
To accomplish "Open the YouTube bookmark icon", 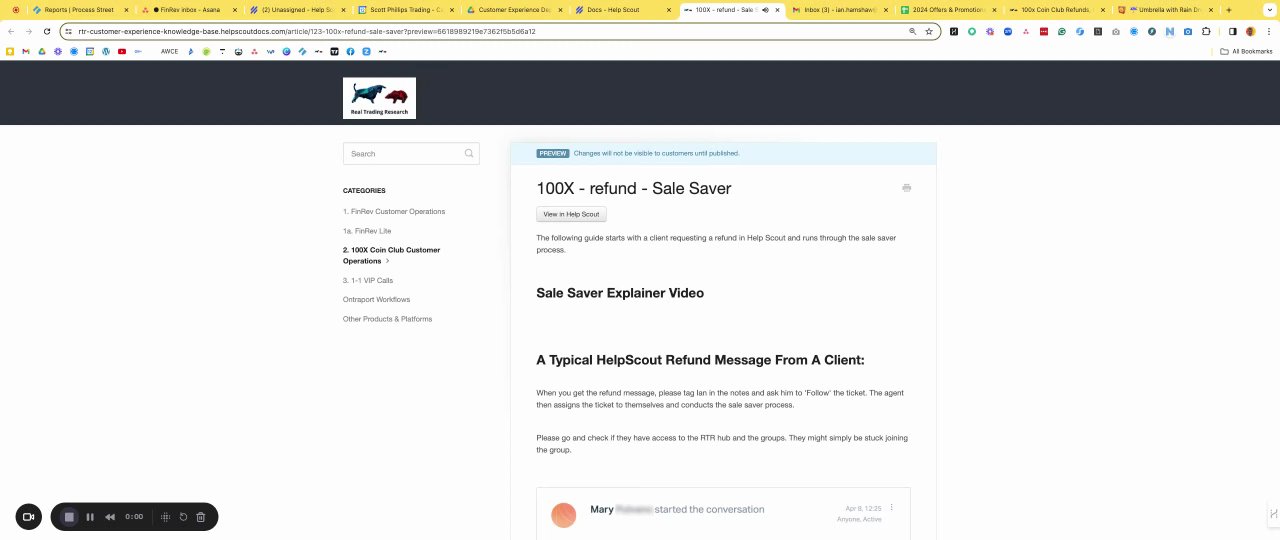I will click(x=122, y=51).
